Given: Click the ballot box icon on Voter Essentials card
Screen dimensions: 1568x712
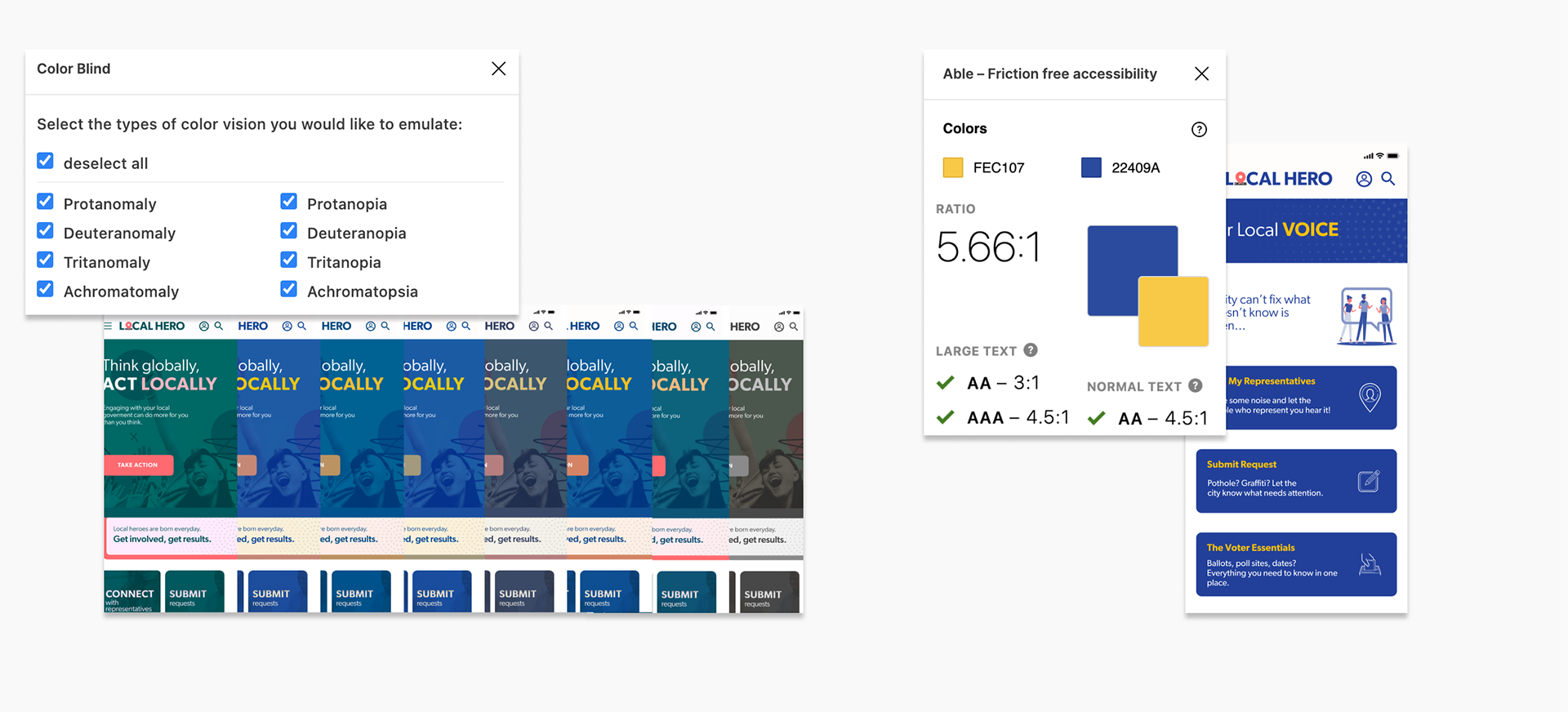Looking at the screenshot, I should click(x=1370, y=564).
